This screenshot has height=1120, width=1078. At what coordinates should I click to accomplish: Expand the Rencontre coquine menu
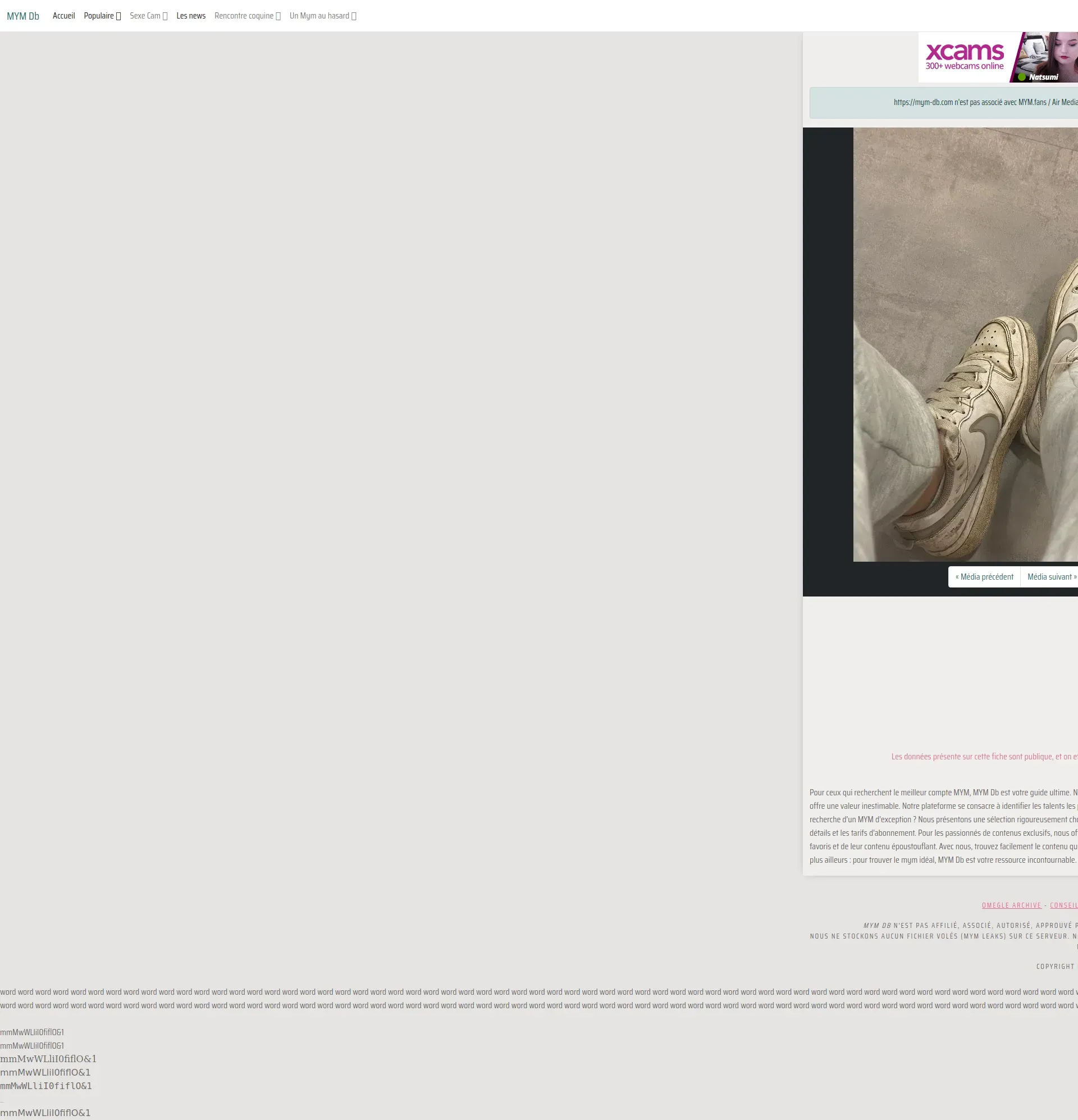[247, 16]
